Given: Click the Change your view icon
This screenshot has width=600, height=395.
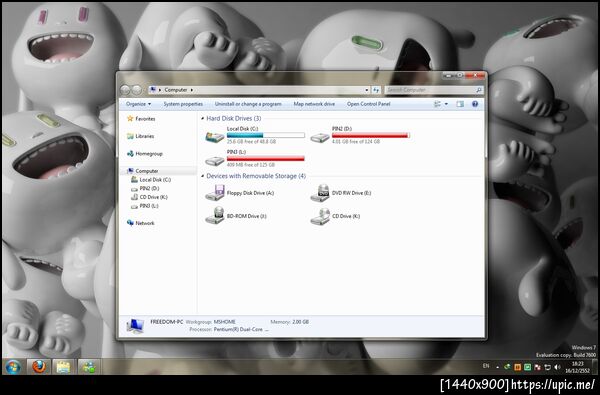Looking at the screenshot, I should point(437,104).
